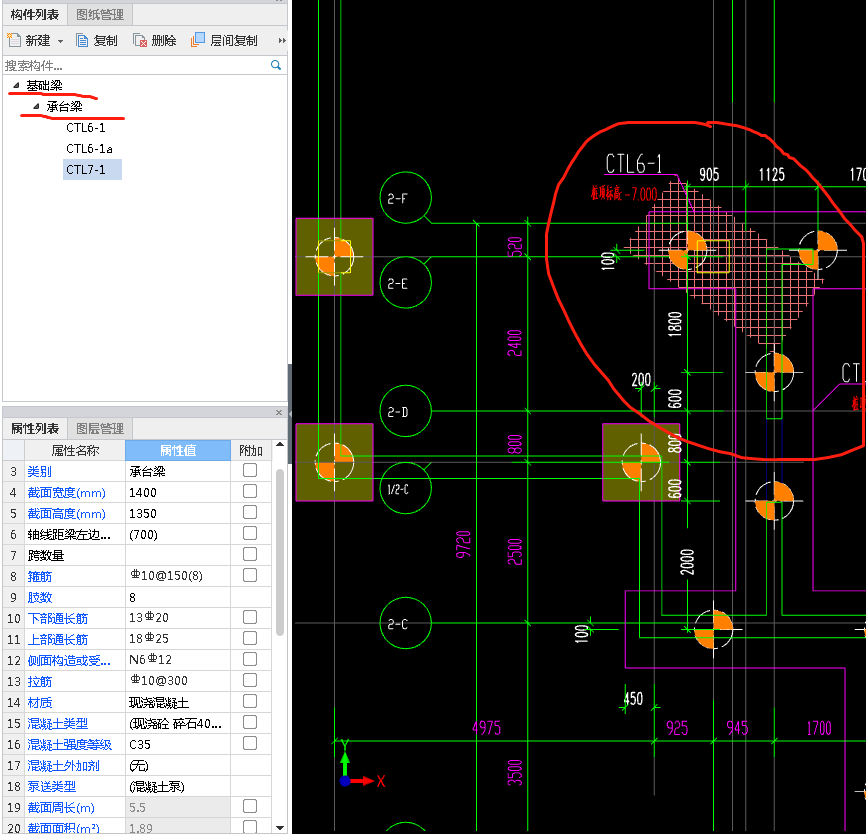Collapse the 承台梁 tree node
The width and height of the screenshot is (866, 834).
tap(36, 107)
